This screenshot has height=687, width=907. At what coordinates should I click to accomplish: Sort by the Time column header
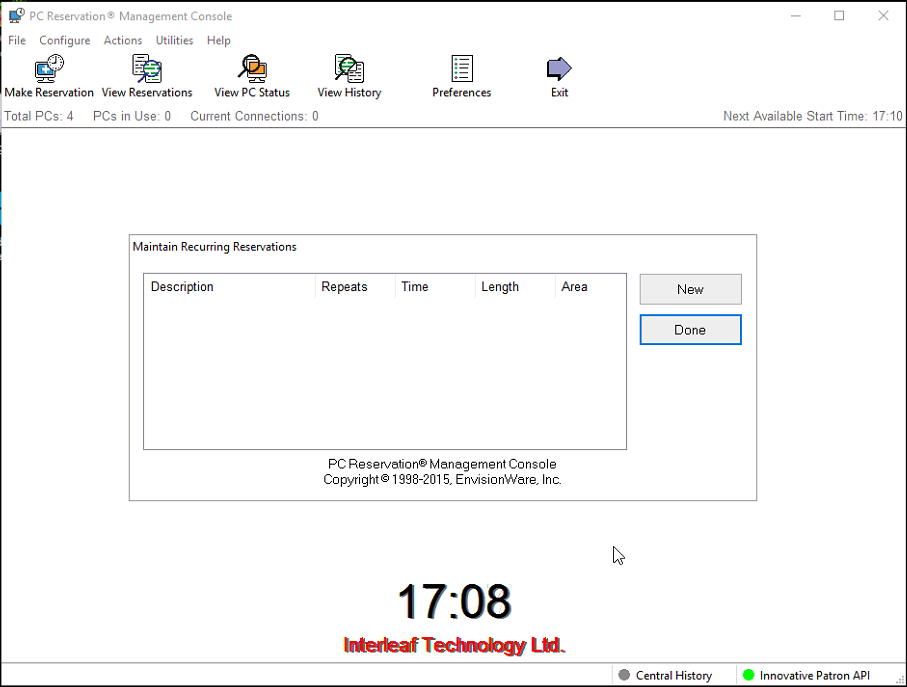pyautogui.click(x=435, y=287)
